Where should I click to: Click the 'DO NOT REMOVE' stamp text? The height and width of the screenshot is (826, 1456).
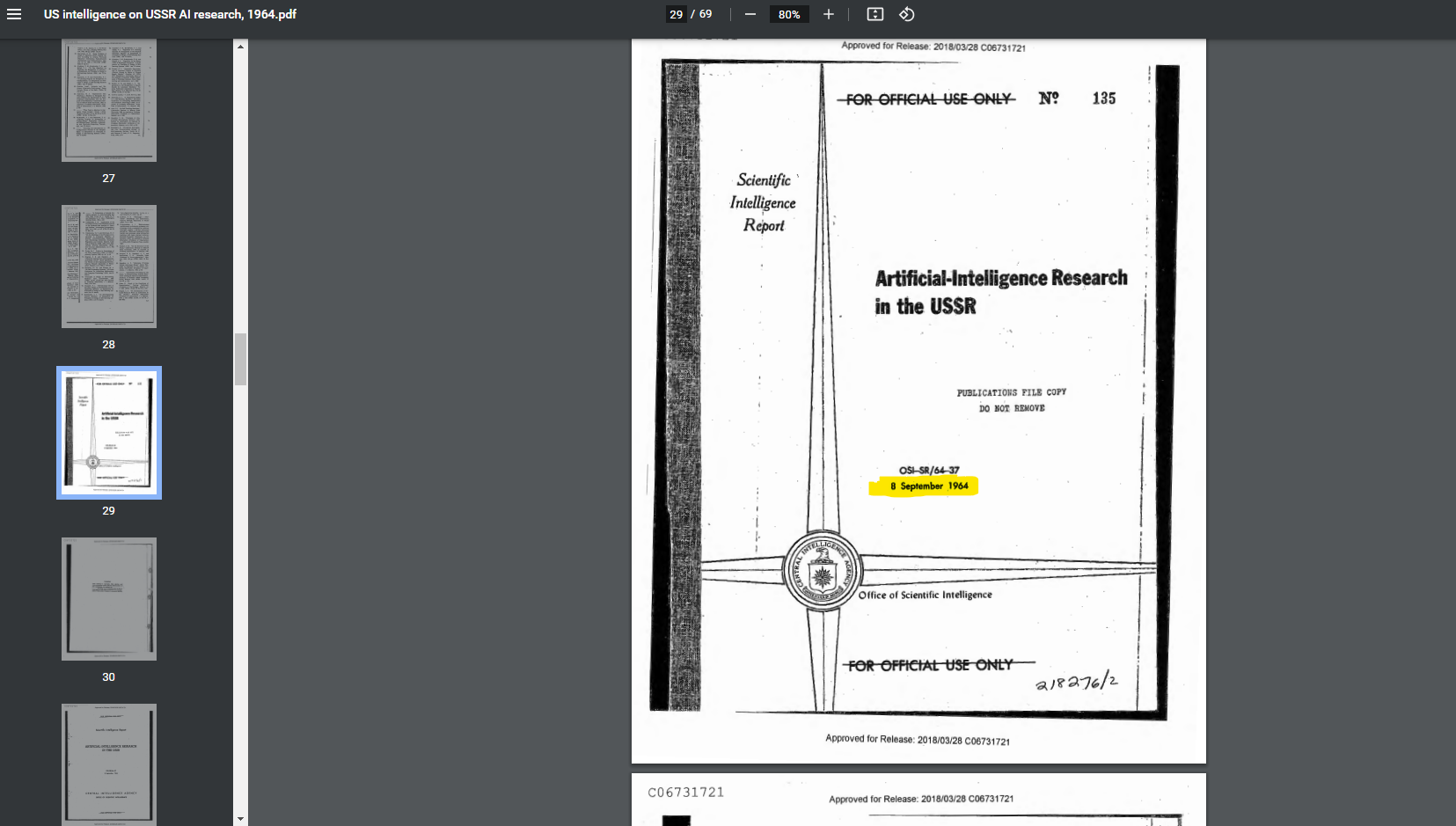point(1012,408)
